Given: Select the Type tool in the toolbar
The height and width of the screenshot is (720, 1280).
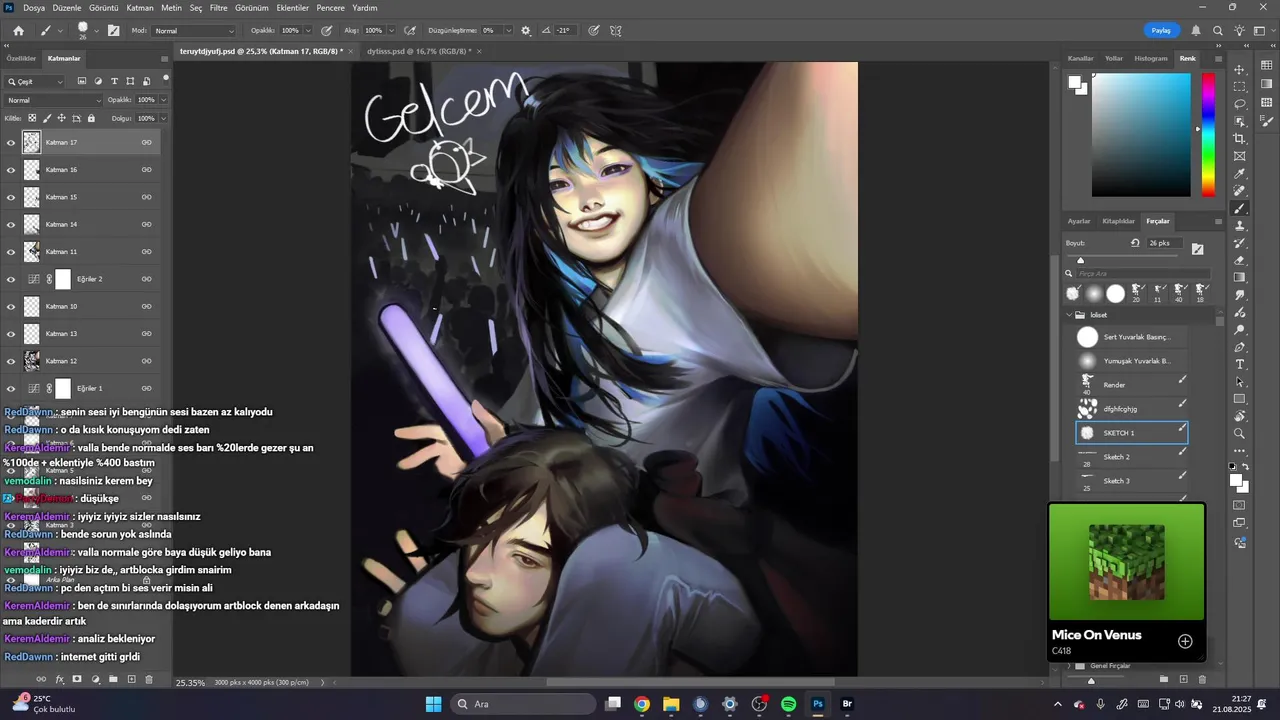Looking at the screenshot, I should [1240, 365].
